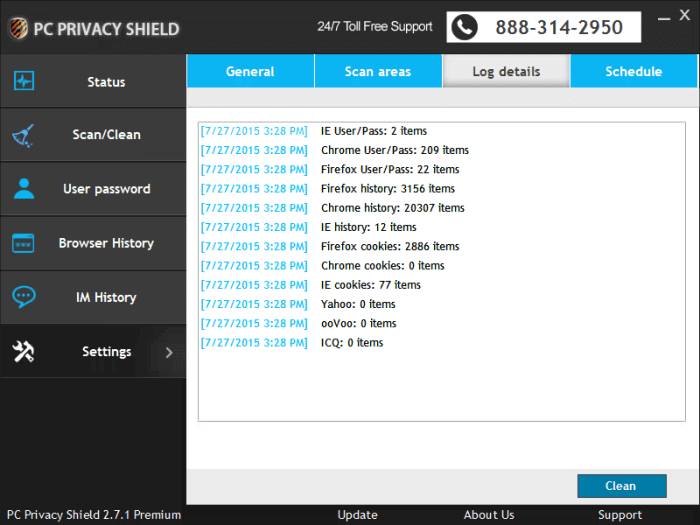Click the Status heartbeat monitor icon
Viewport: 700px width, 525px height.
pos(24,81)
